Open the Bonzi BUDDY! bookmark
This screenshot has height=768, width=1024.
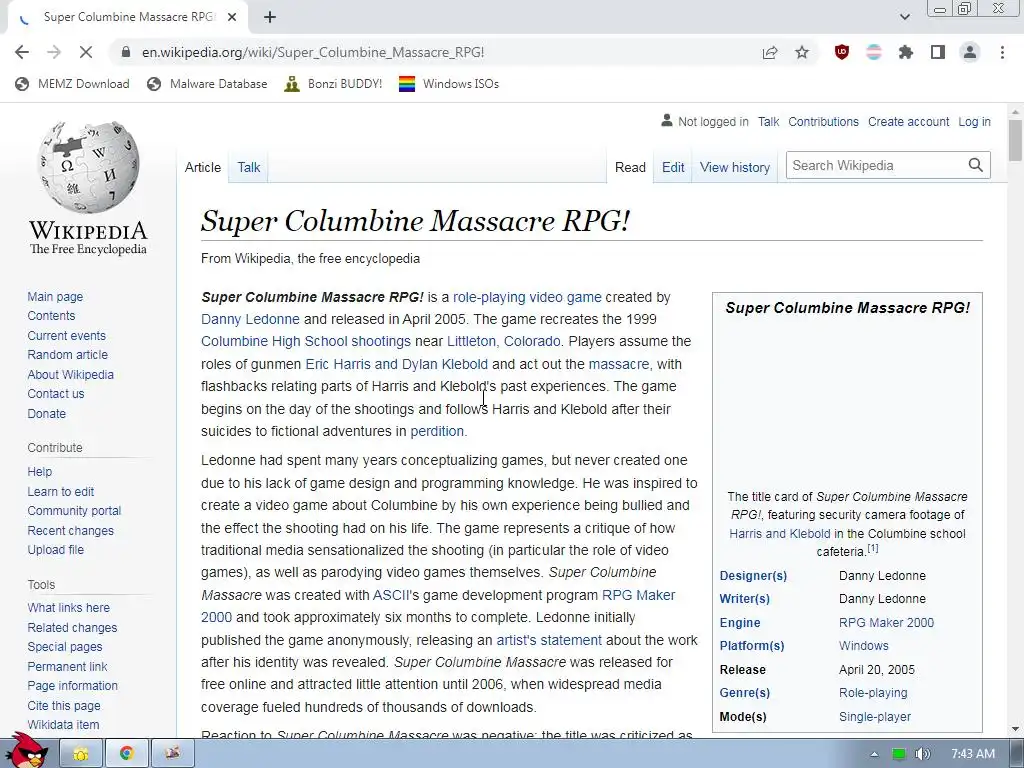[333, 84]
